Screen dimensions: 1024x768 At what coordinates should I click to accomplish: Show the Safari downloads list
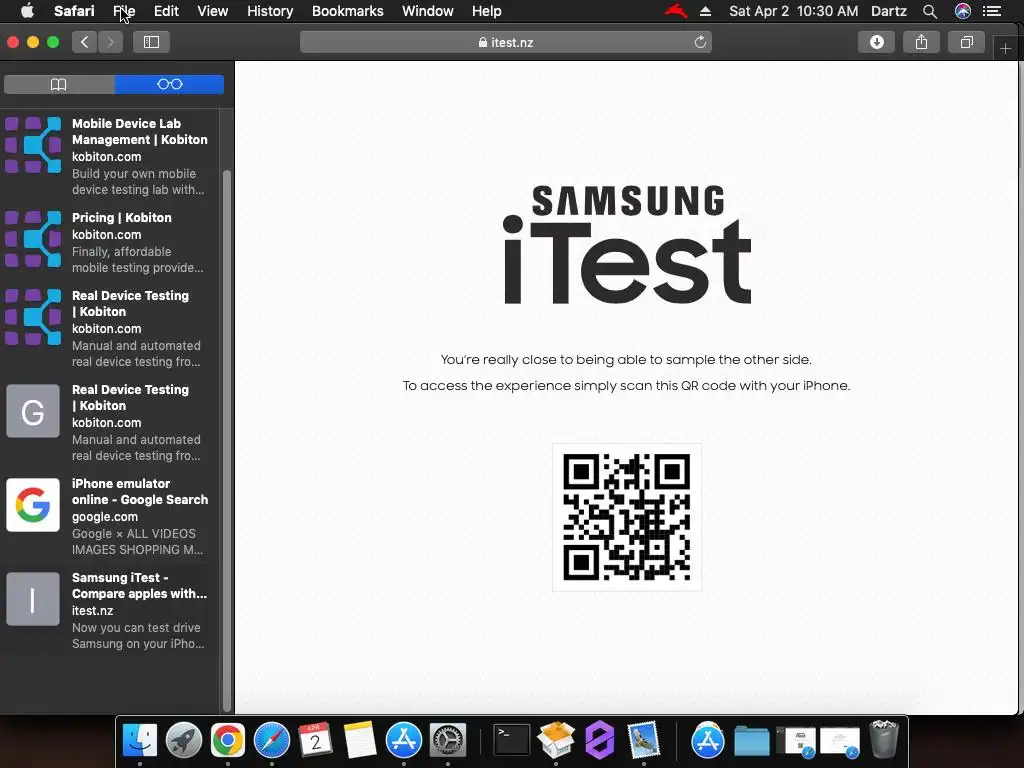[x=876, y=42]
